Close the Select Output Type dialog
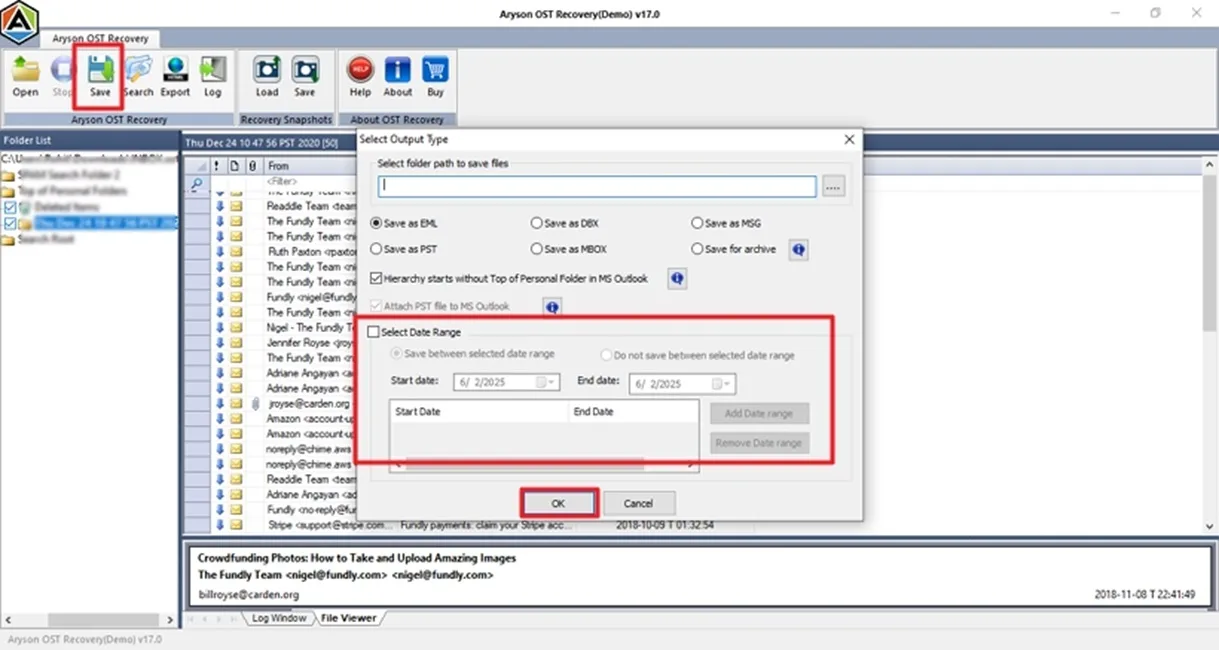This screenshot has width=1219, height=650. (849, 140)
